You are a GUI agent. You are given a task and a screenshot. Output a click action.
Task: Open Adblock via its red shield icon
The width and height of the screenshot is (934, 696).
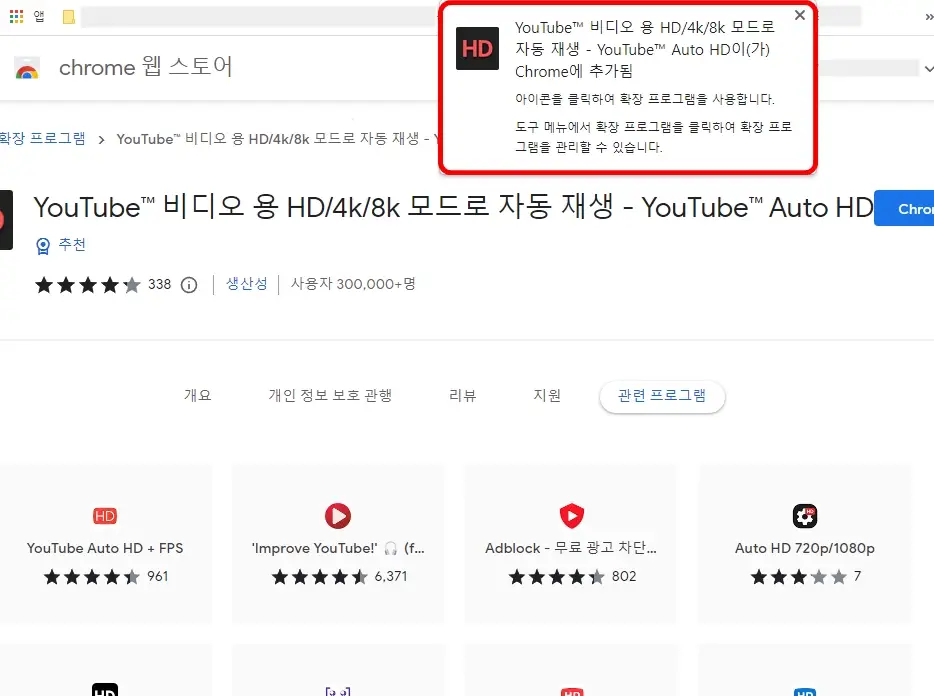pos(570,516)
